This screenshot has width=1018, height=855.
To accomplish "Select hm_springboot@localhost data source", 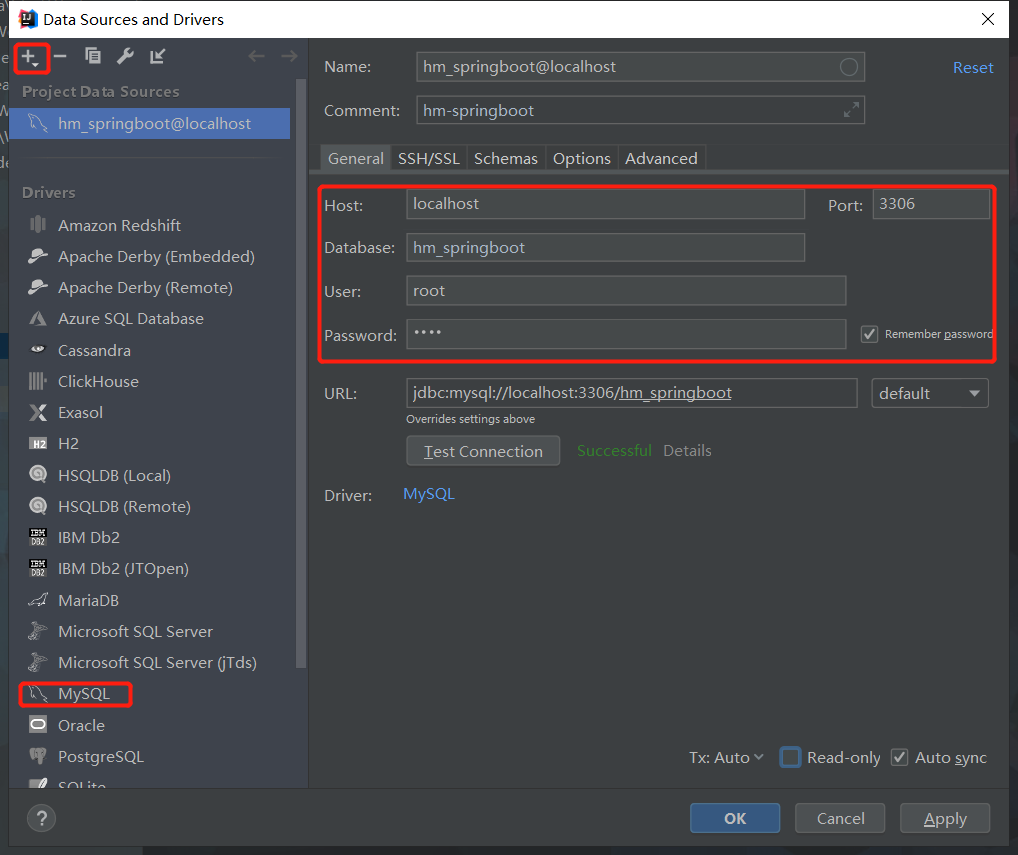I will pos(150,123).
